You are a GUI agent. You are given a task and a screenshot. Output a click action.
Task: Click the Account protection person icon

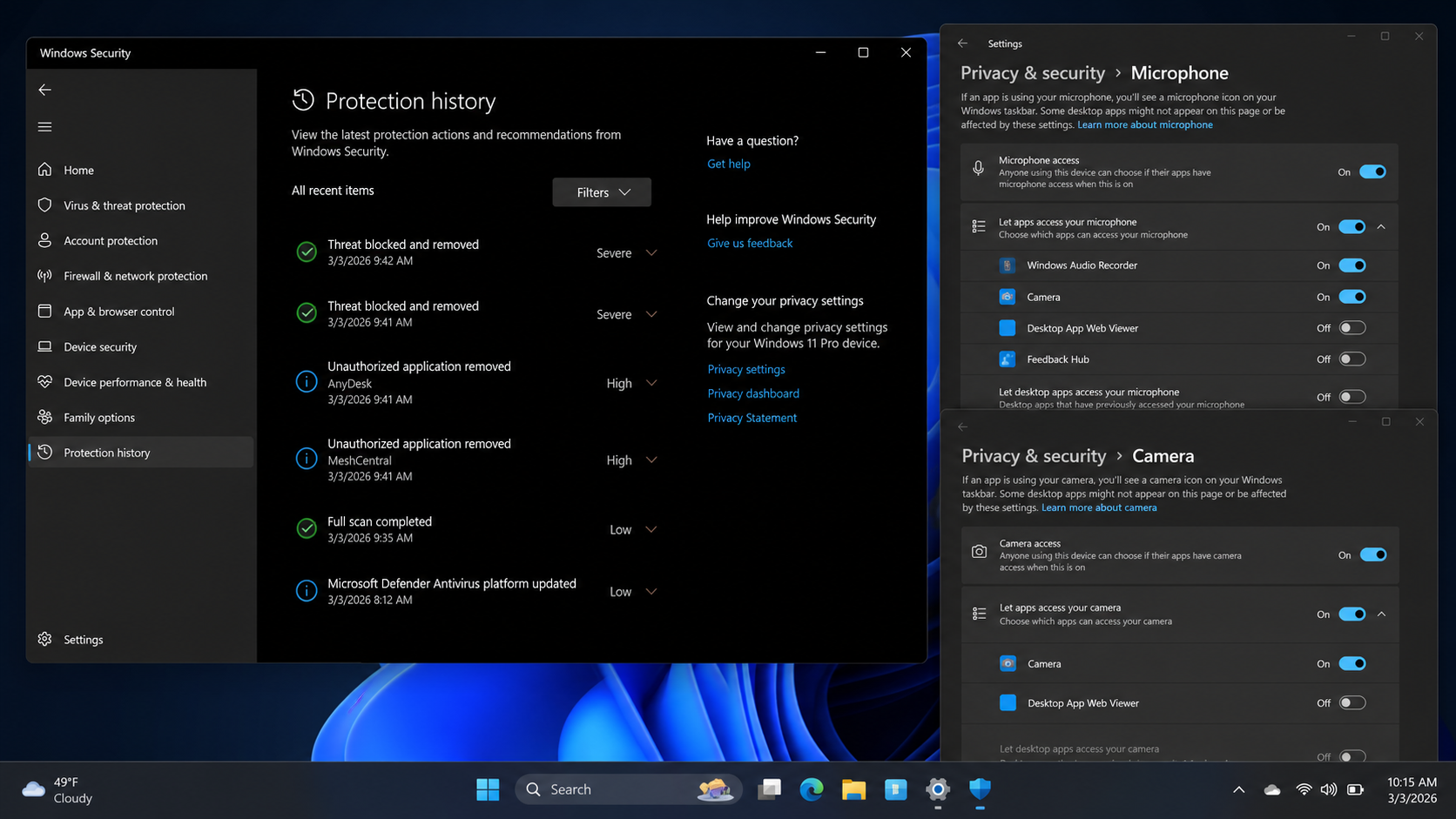click(x=45, y=240)
